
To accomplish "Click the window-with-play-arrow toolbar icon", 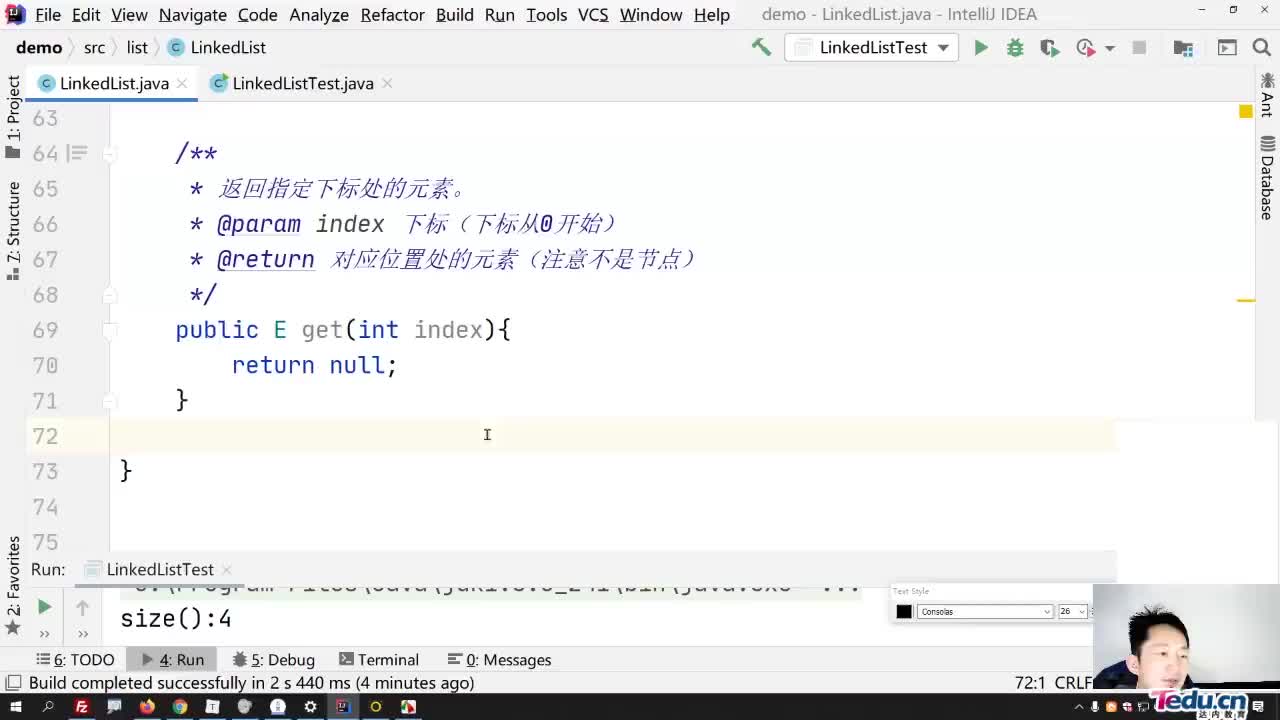I will pos(1227,47).
